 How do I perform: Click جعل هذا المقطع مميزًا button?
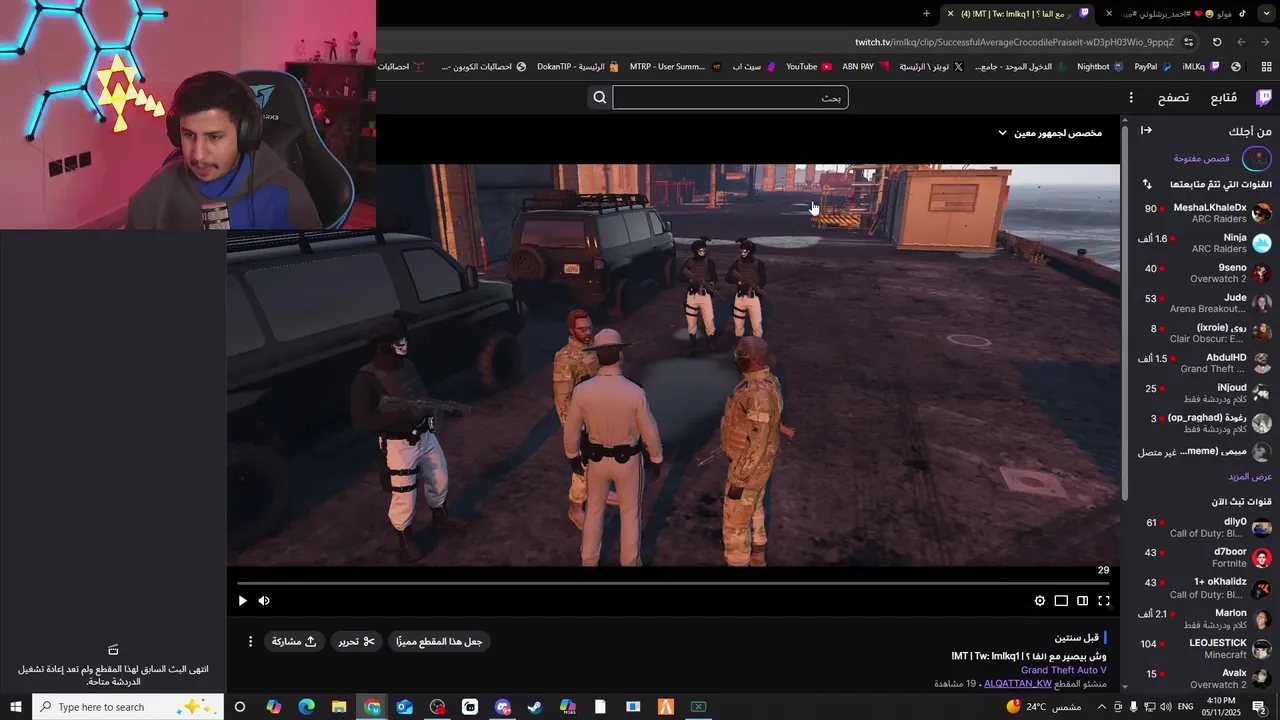coord(439,641)
